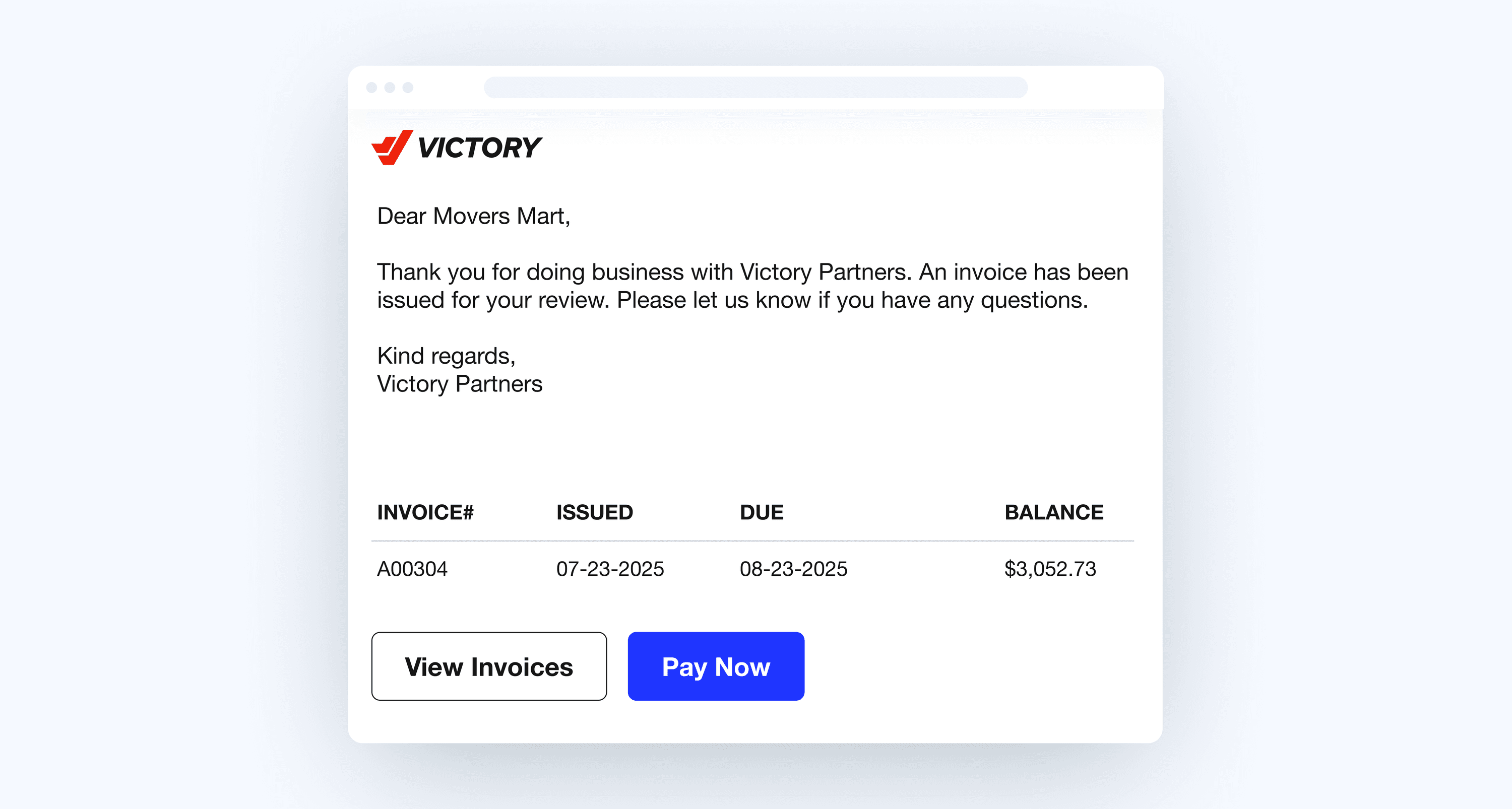The height and width of the screenshot is (809, 1512).
Task: Click the DUE column header
Action: (761, 512)
